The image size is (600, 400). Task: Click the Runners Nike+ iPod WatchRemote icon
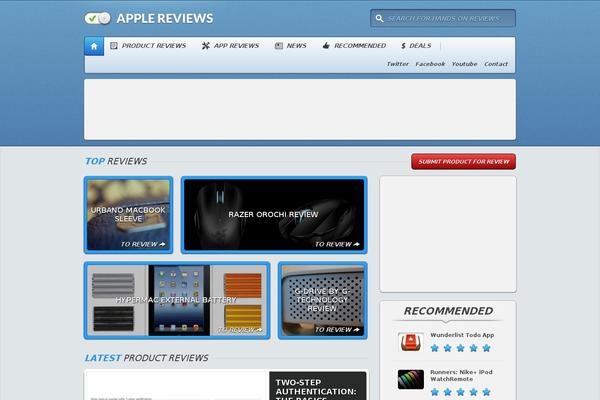(411, 379)
